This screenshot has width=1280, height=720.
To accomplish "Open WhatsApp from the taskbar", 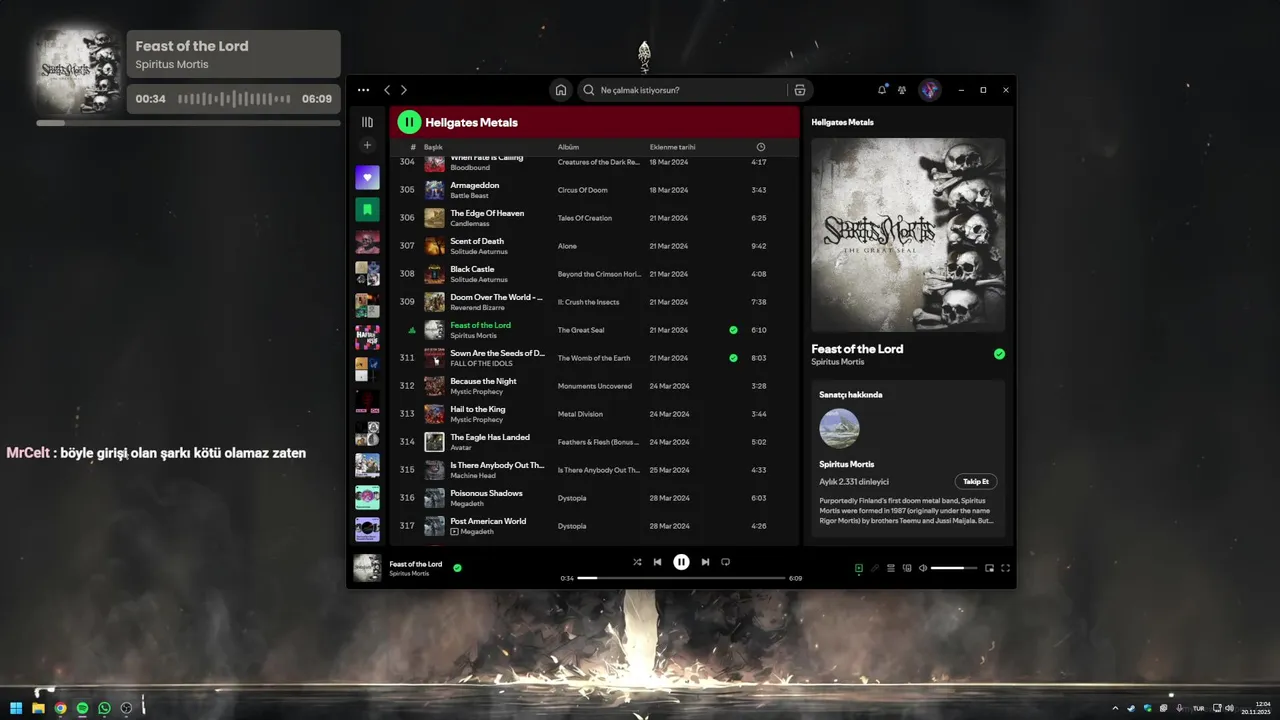I will [104, 708].
